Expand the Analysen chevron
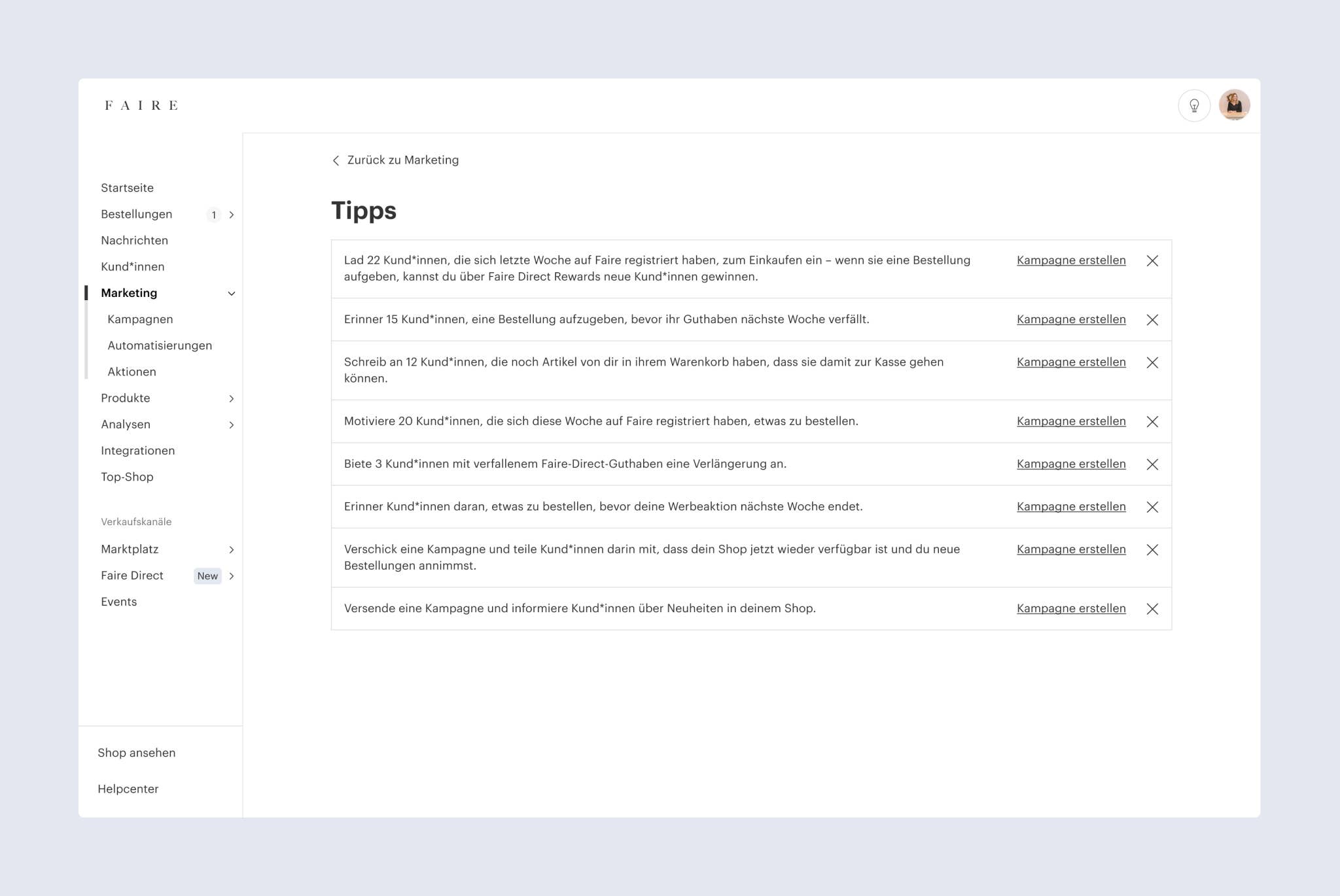 coord(232,425)
